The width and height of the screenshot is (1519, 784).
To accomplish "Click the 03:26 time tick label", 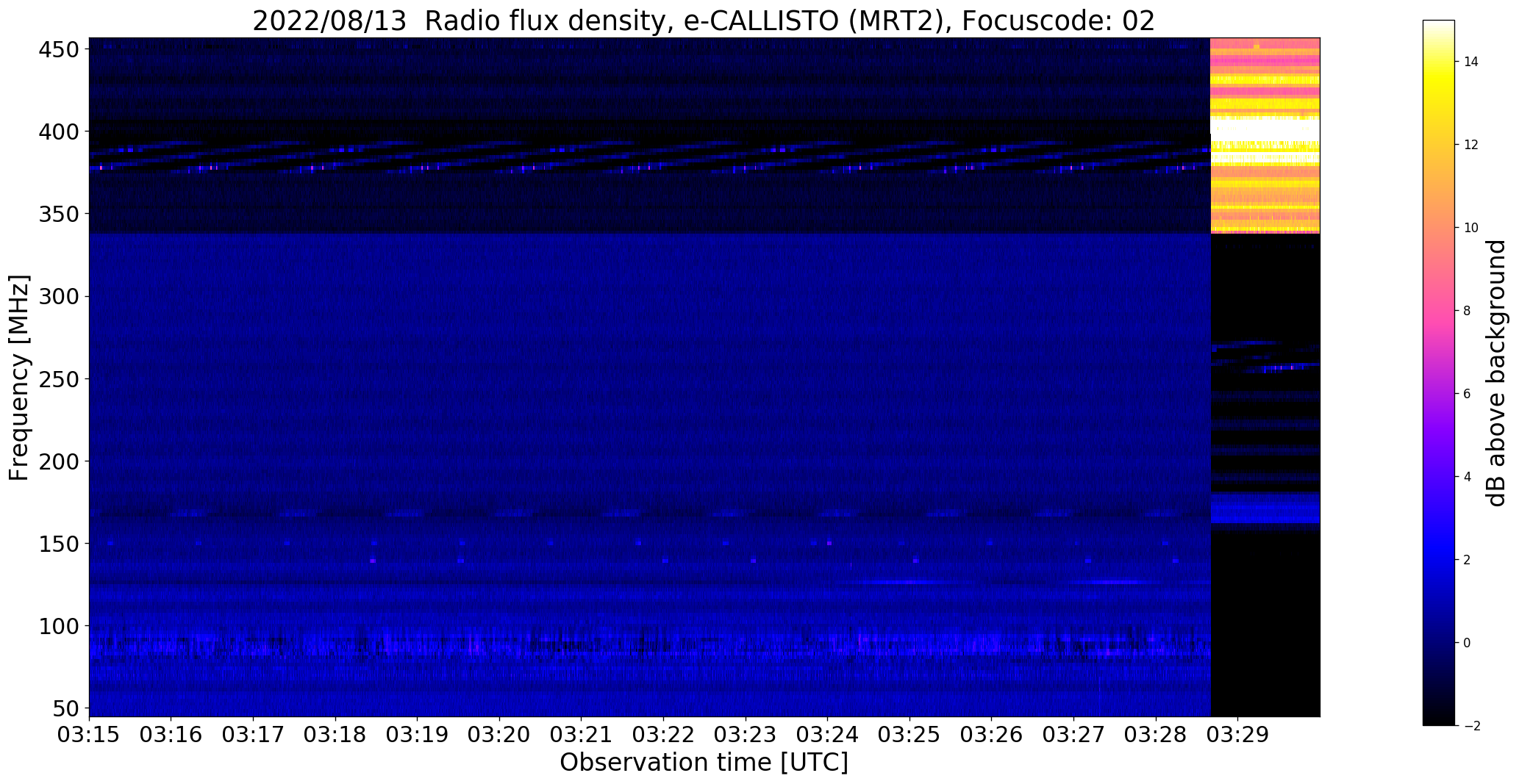I will pos(992,734).
